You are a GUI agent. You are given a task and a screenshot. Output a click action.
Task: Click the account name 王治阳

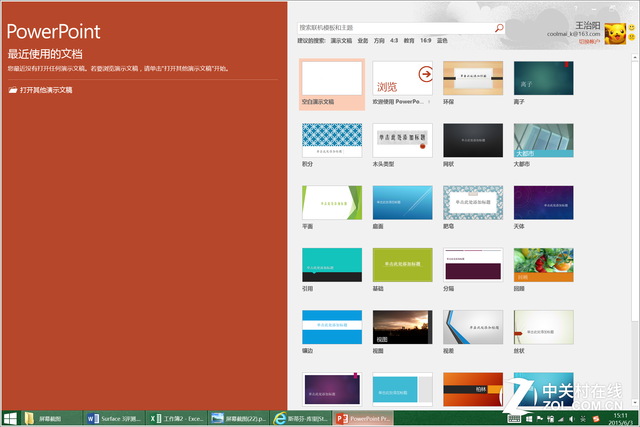(x=588, y=26)
